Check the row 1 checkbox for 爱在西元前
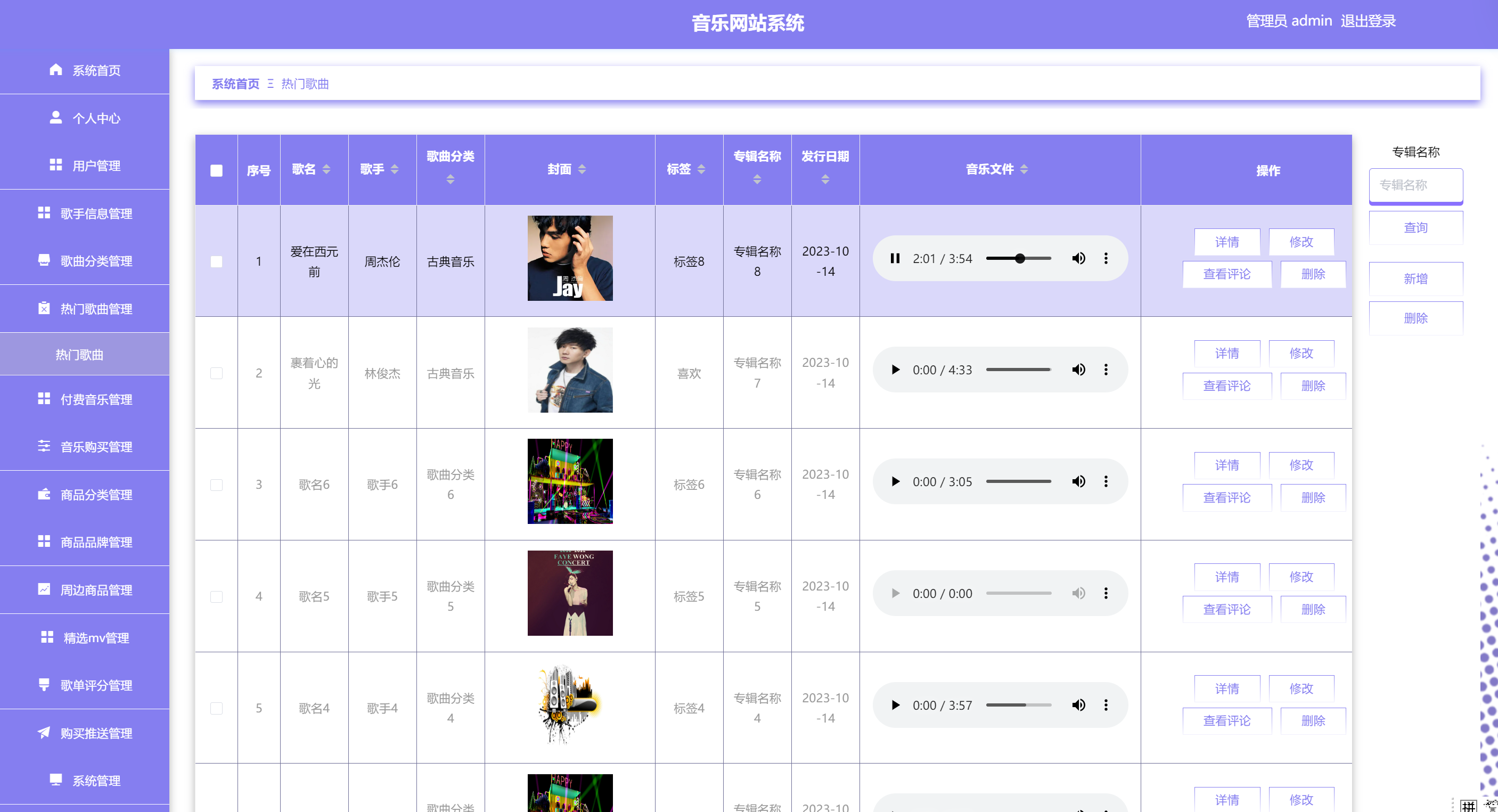Image resolution: width=1498 pixels, height=812 pixels. (216, 261)
